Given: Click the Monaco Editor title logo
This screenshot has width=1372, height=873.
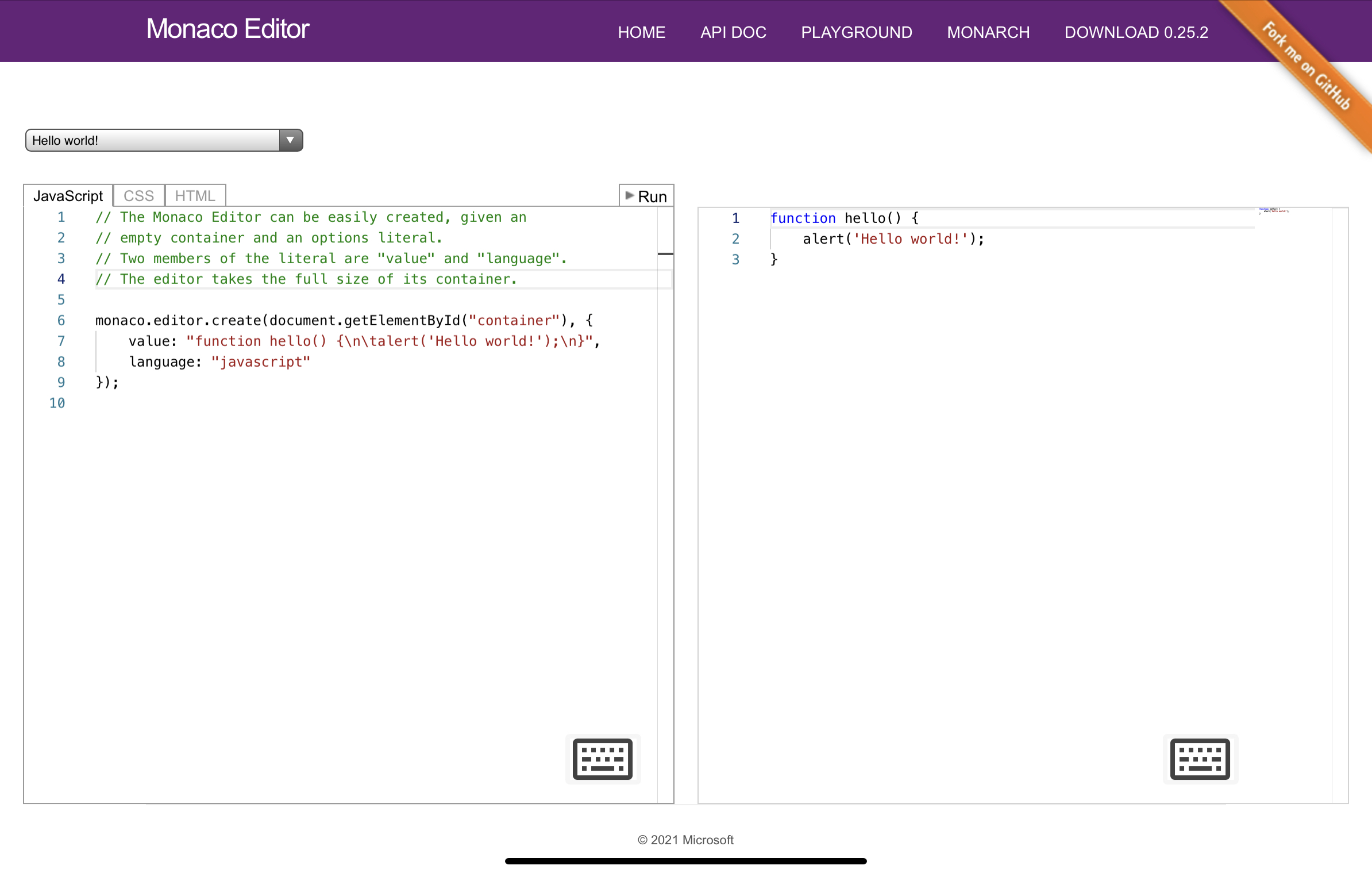Looking at the screenshot, I should point(228,29).
